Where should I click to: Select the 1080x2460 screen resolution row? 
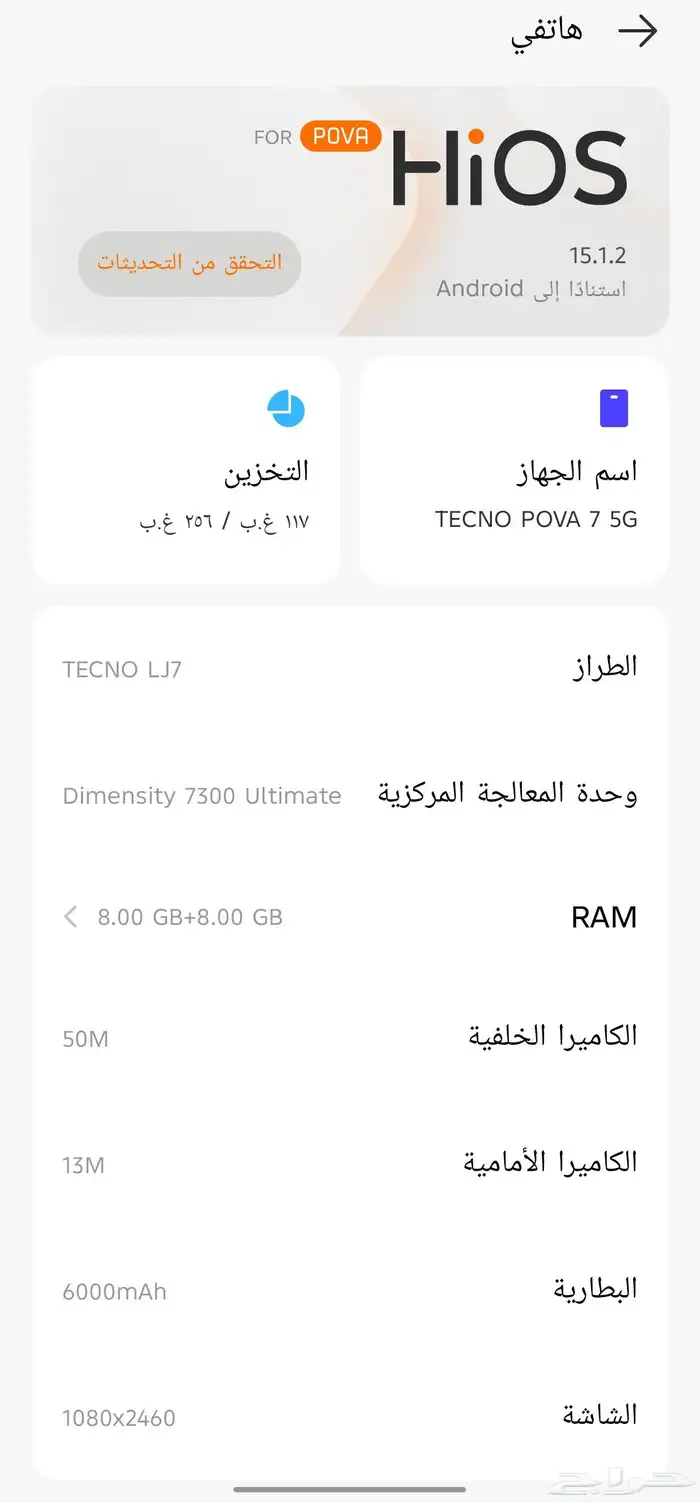[x=350, y=1416]
